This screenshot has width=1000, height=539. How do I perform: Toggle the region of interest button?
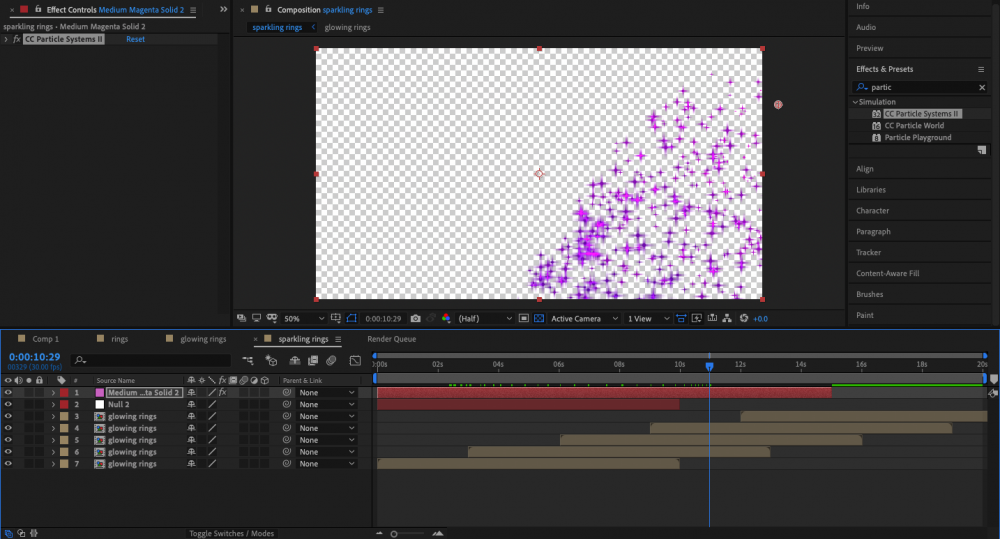click(524, 319)
